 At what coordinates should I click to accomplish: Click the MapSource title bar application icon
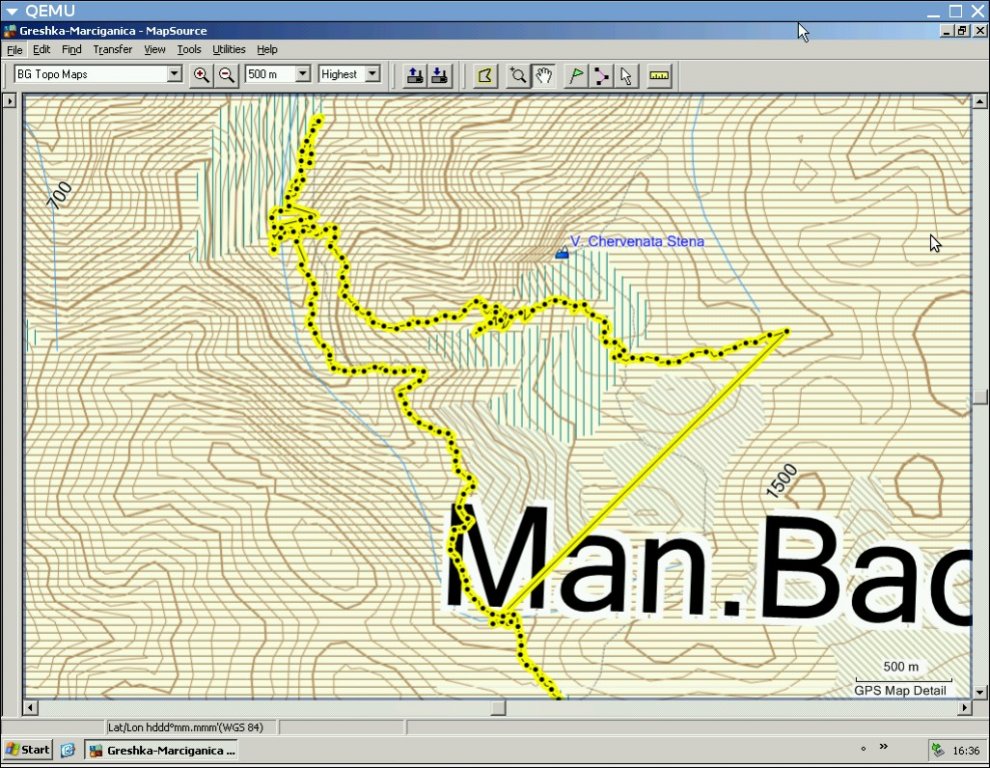point(9,31)
